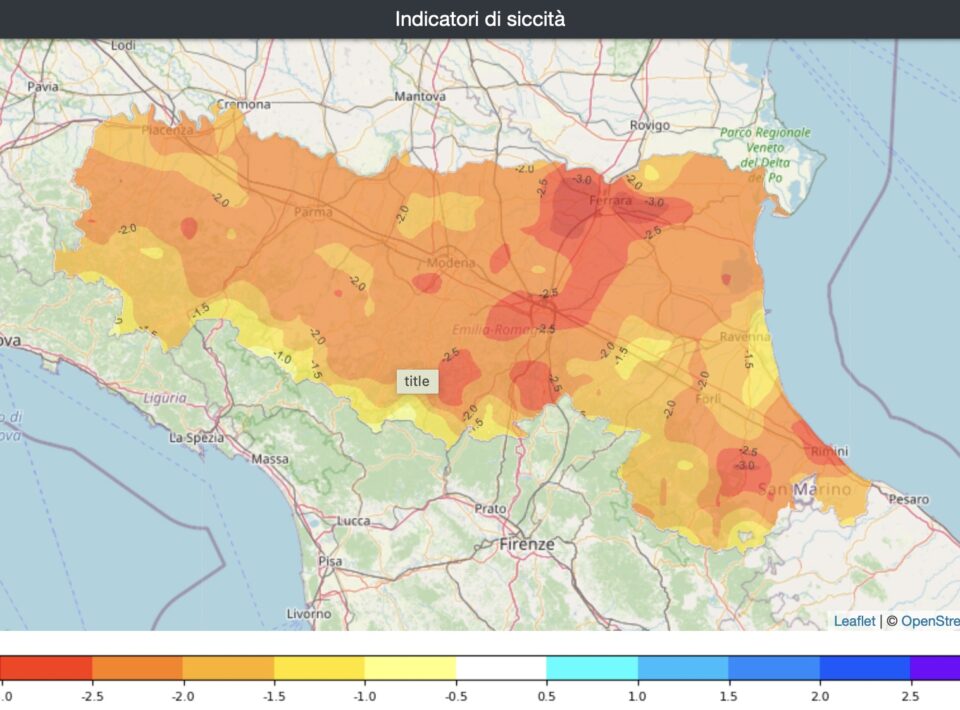Click the purple legend swatch right of 2.5
Image resolution: width=960 pixels, height=710 pixels.
click(x=936, y=667)
